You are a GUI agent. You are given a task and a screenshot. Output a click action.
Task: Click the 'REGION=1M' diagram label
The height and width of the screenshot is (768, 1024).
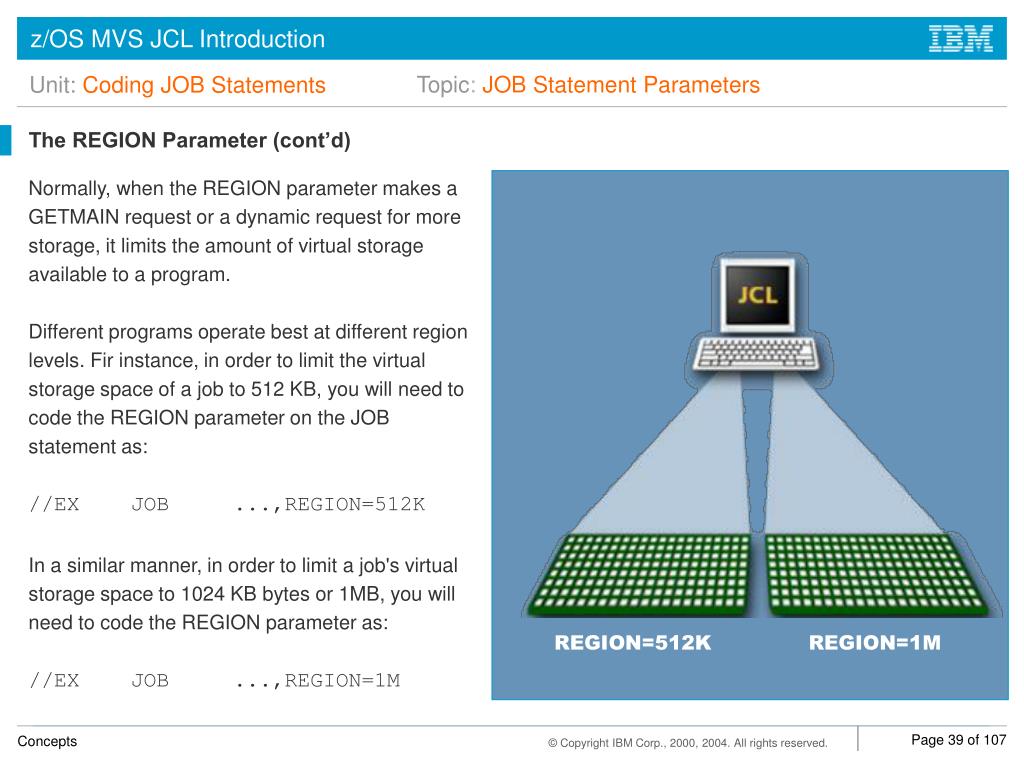pos(875,643)
